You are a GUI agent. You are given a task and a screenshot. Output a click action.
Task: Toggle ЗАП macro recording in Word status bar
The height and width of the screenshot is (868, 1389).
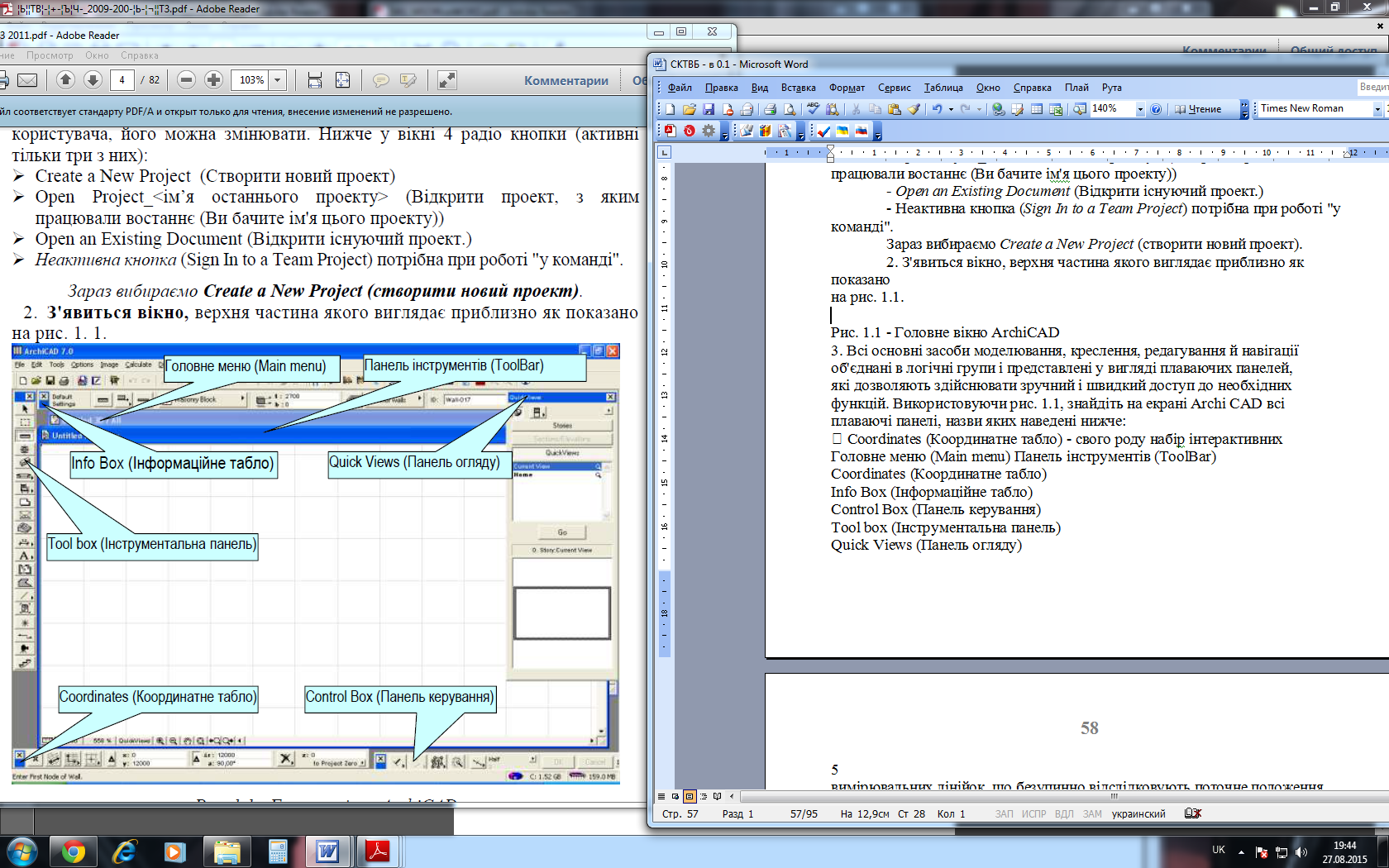[1004, 814]
